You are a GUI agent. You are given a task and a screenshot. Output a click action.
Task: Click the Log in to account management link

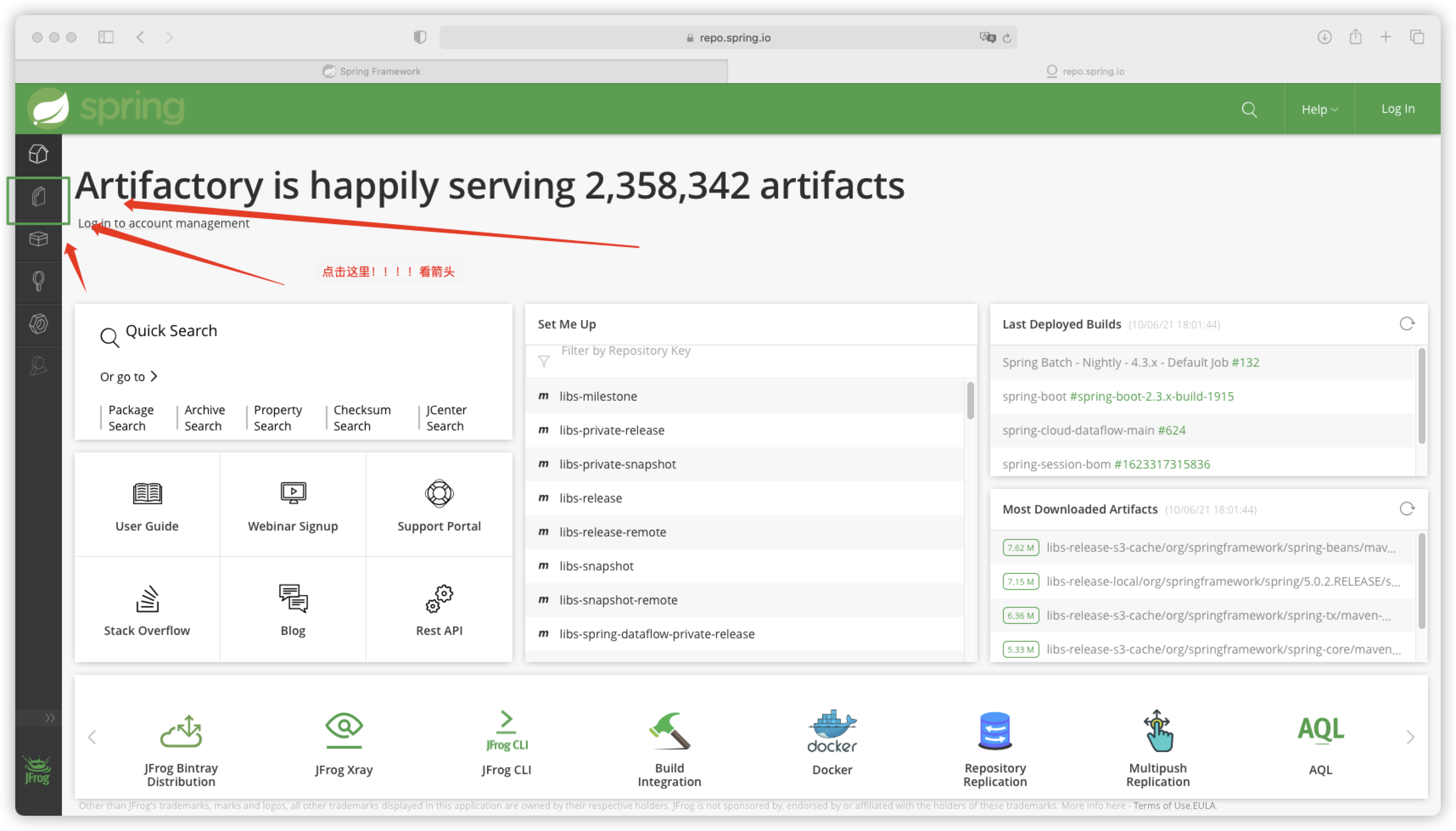[163, 222]
